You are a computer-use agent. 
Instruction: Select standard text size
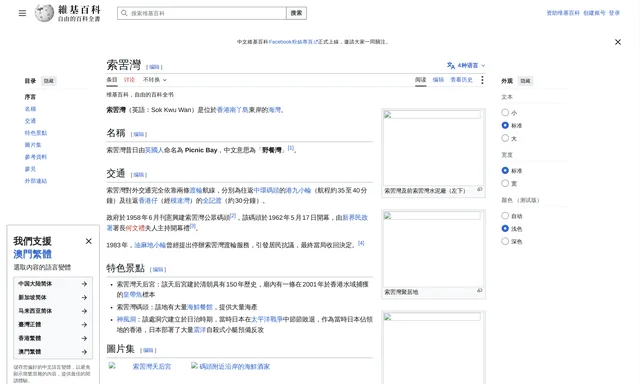click(505, 125)
